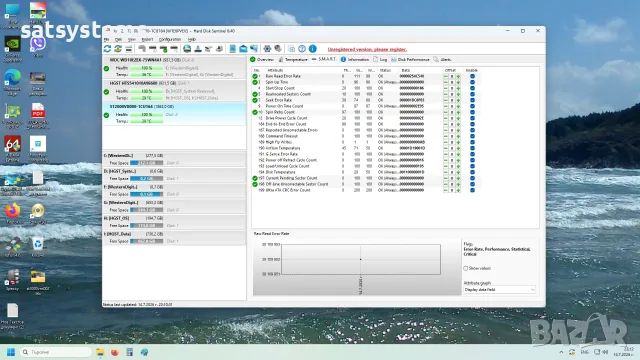Click the 'Unregistered version, please register' link
Screen dimensions: 640x360
click(x=367, y=49)
